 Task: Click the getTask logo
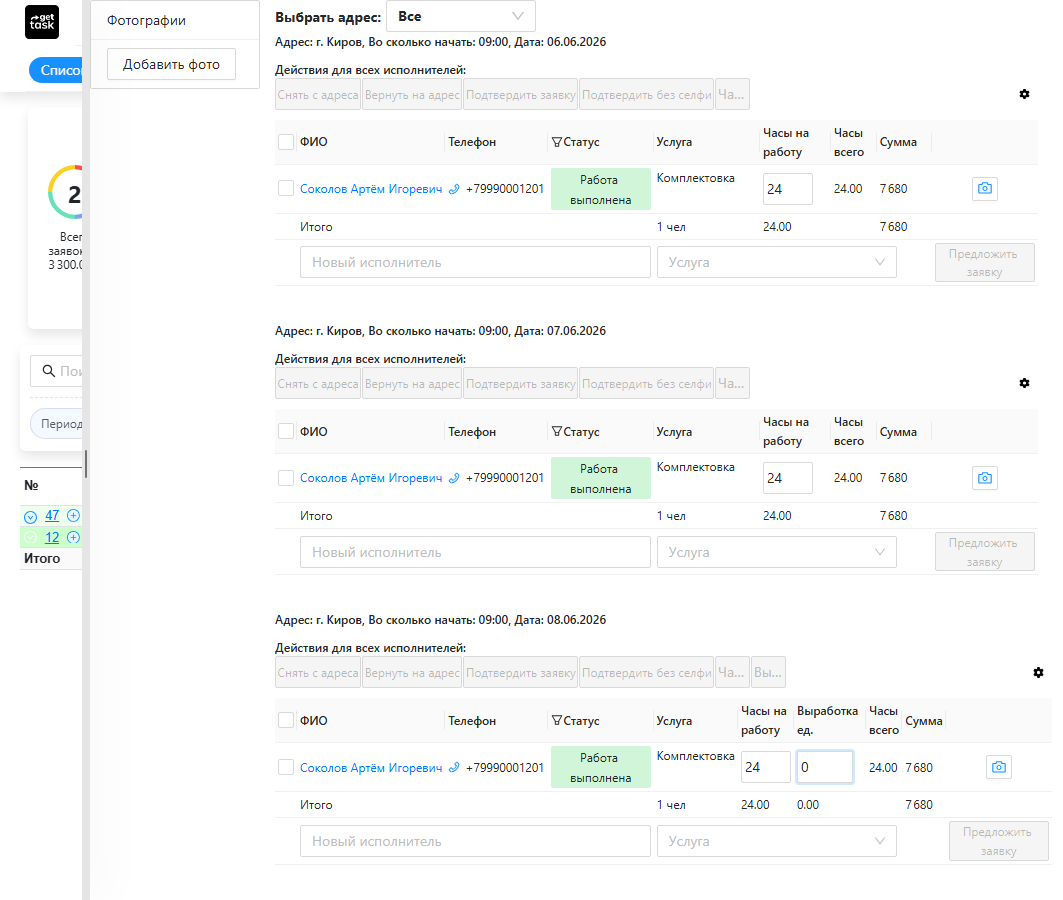click(x=42, y=22)
